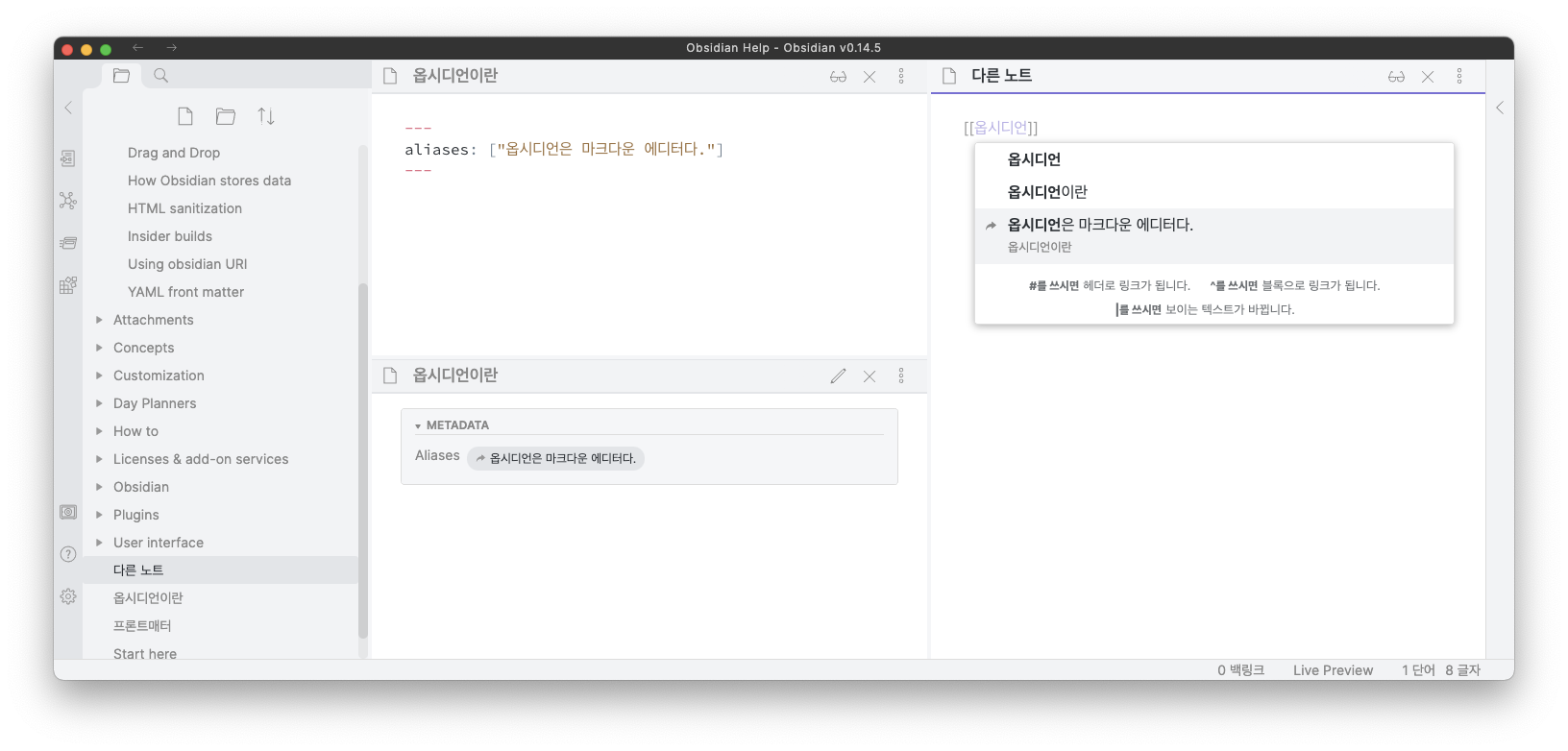Viewport: 1568px width, 751px height.
Task: Click the file explorer scrollbar
Action: 362,461
